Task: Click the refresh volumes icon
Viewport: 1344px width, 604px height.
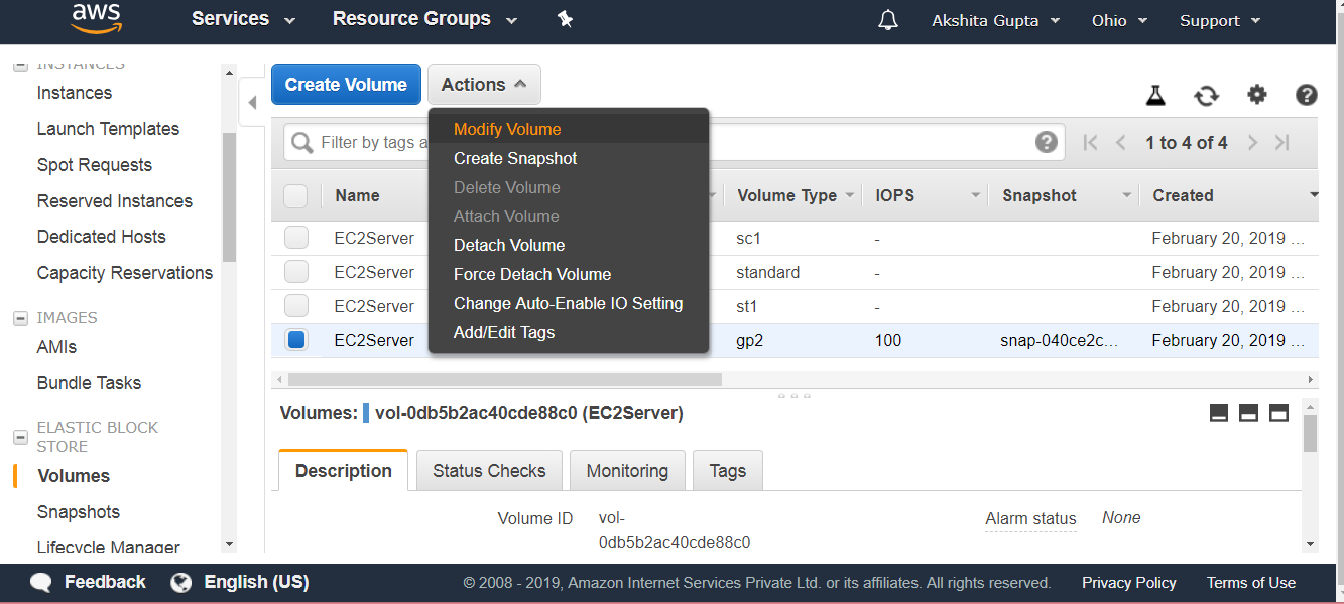Action: pos(1207,96)
